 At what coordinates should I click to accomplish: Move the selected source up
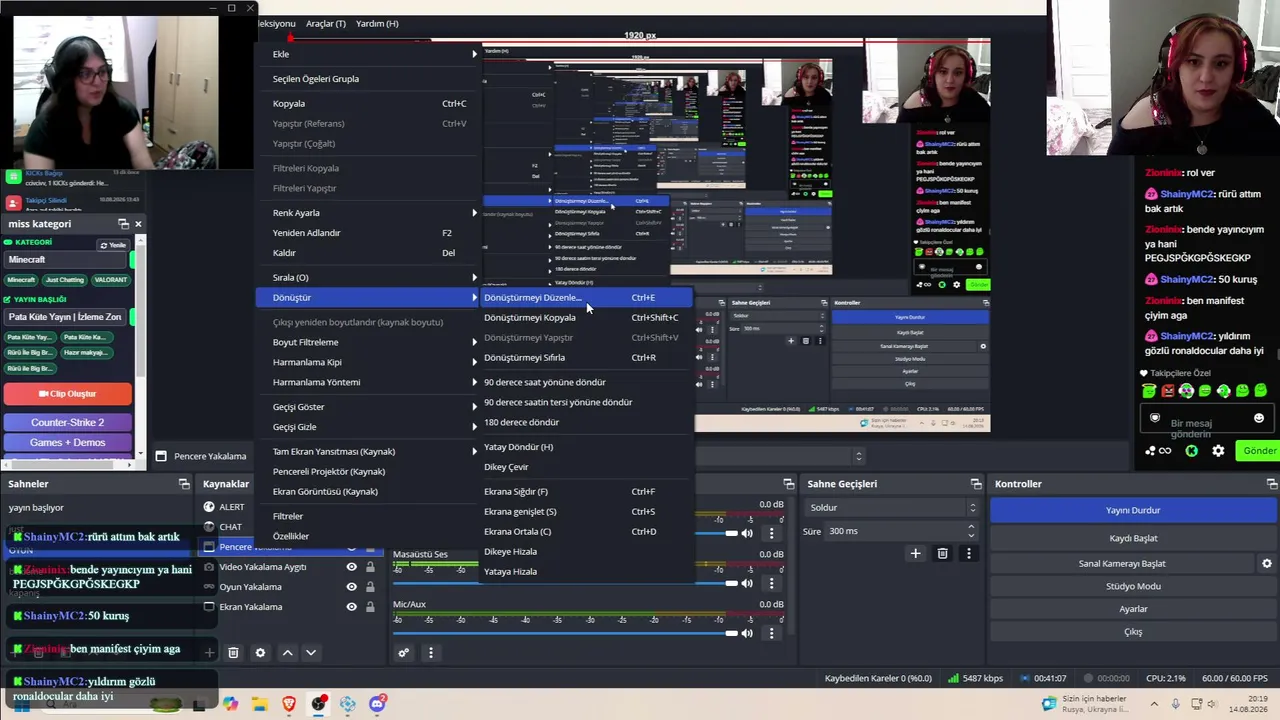(287, 653)
